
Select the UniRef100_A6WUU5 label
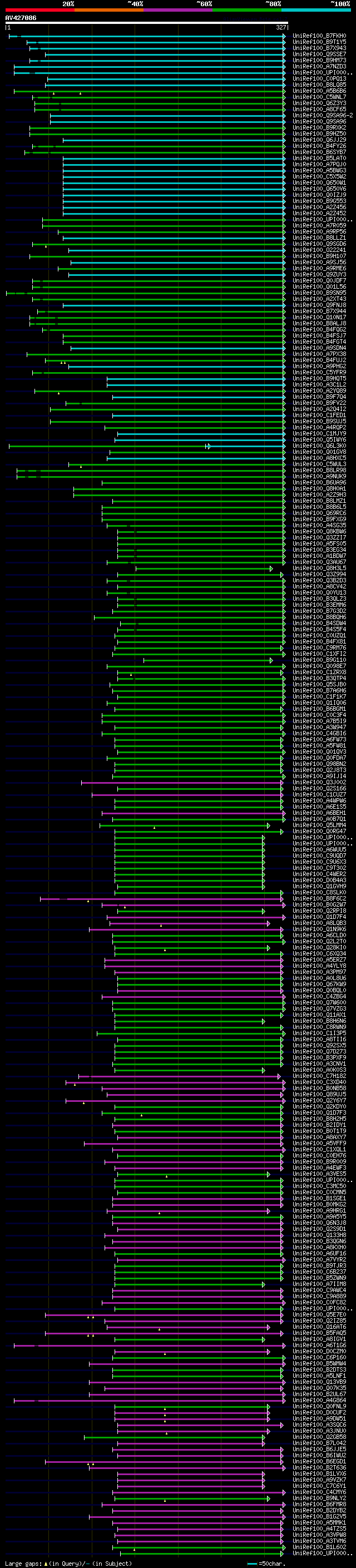coord(319,850)
